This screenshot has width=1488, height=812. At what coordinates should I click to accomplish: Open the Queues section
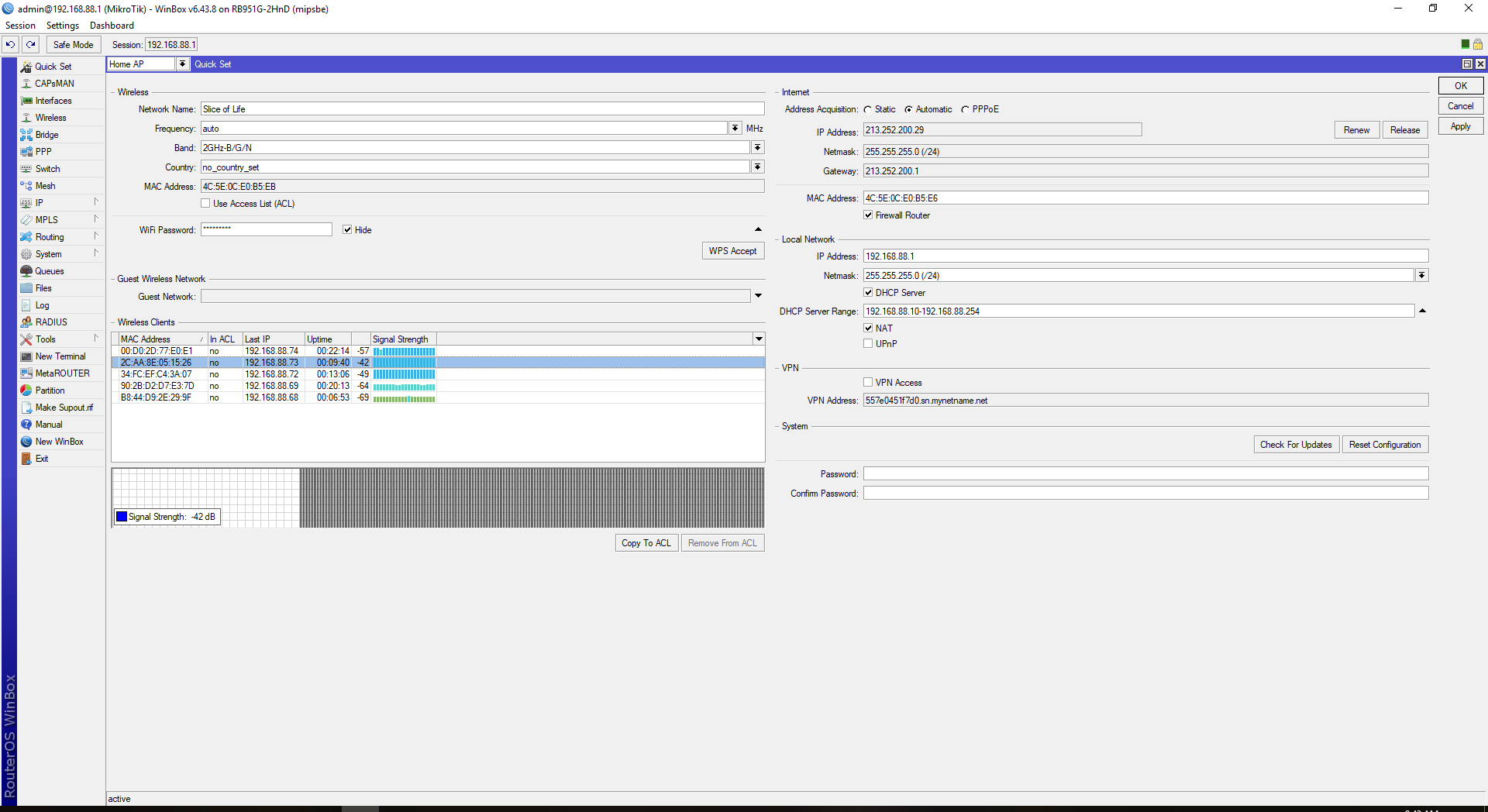(49, 270)
